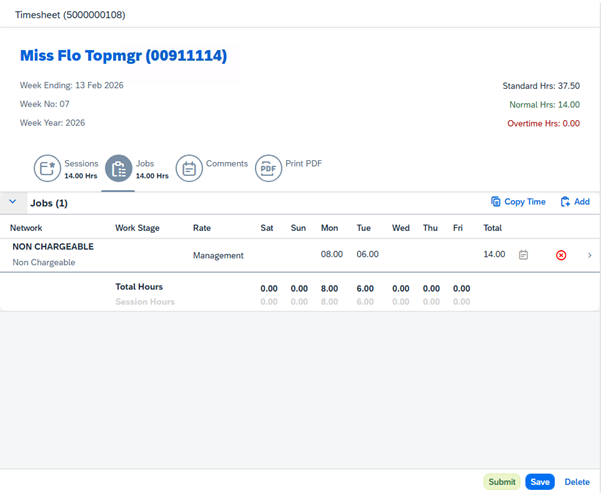The image size is (601, 493).
Task: Click the Delete link
Action: [577, 482]
